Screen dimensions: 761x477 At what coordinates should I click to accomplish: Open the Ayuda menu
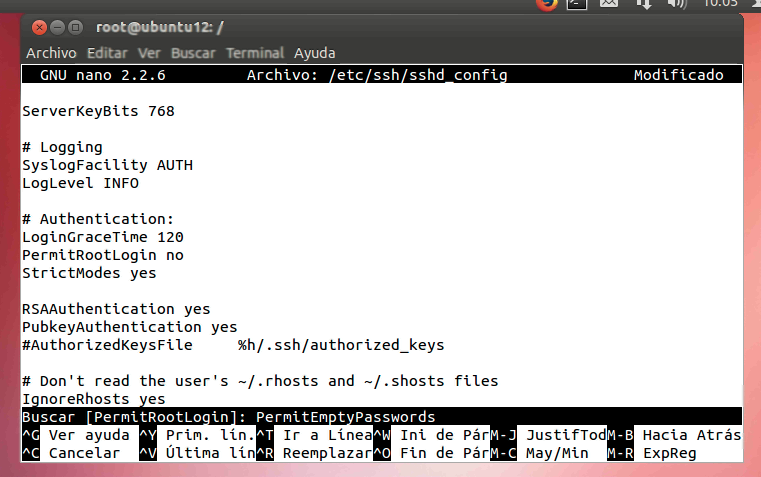pos(314,53)
